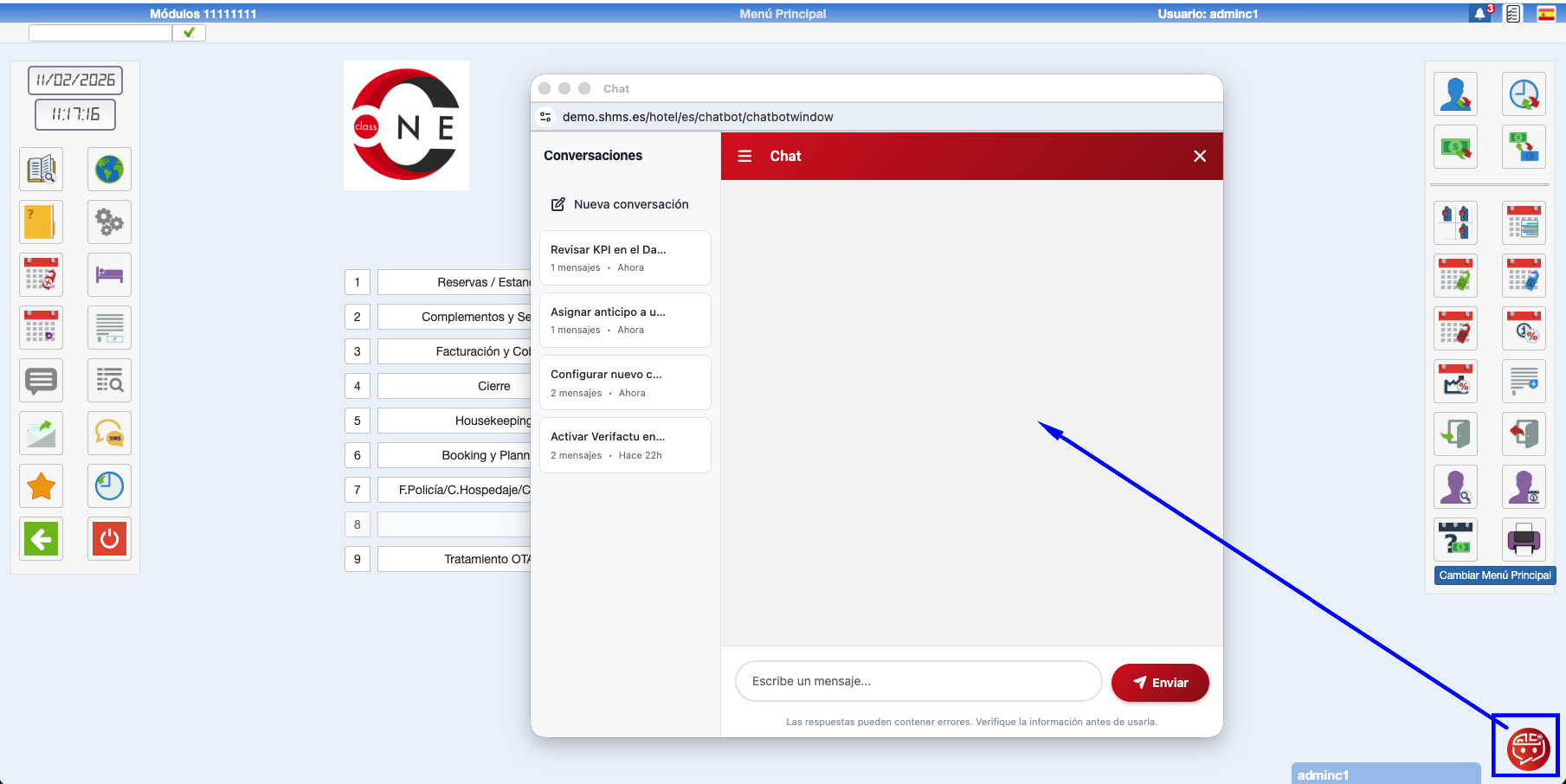Viewport: 1566px width, 784px height.
Task: Open the Activar Verifactu conversation
Action: tap(625, 445)
